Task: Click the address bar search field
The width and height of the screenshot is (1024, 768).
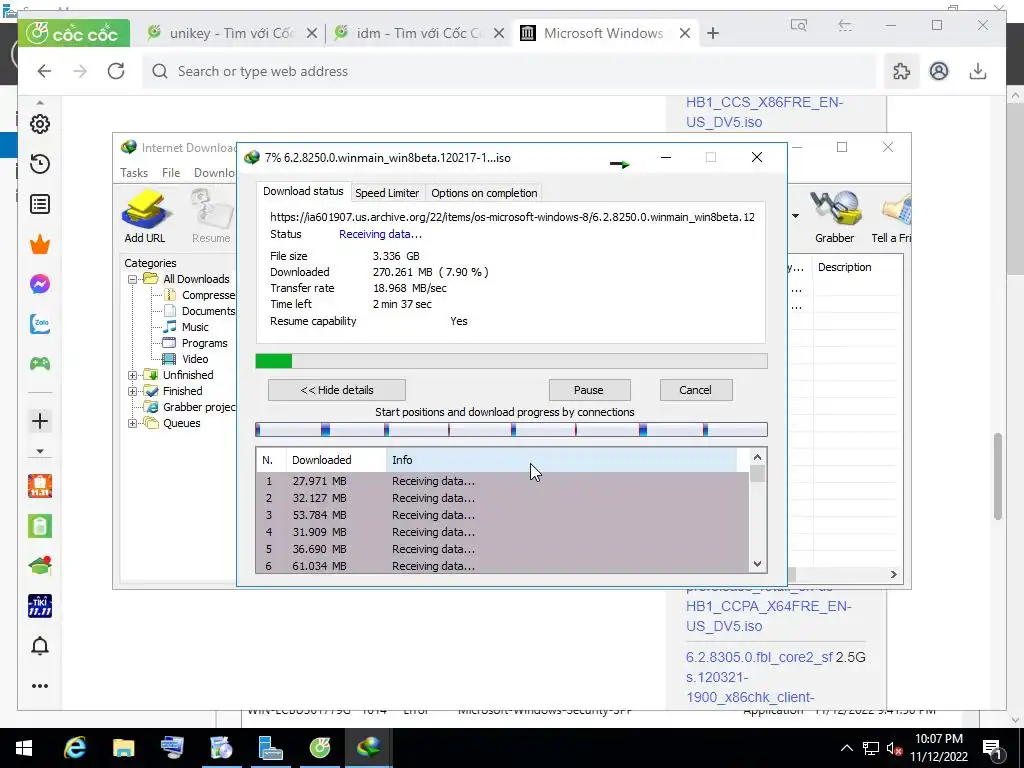Action: tap(509, 71)
